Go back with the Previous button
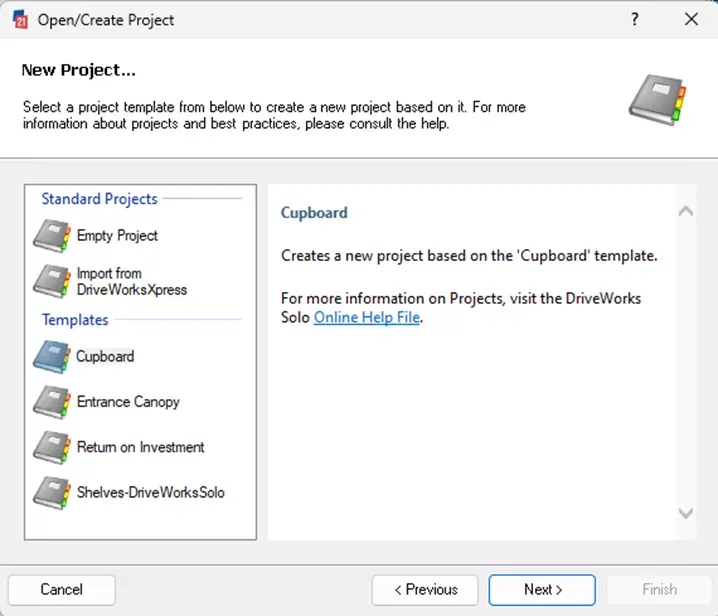Image resolution: width=718 pixels, height=616 pixels. (425, 590)
